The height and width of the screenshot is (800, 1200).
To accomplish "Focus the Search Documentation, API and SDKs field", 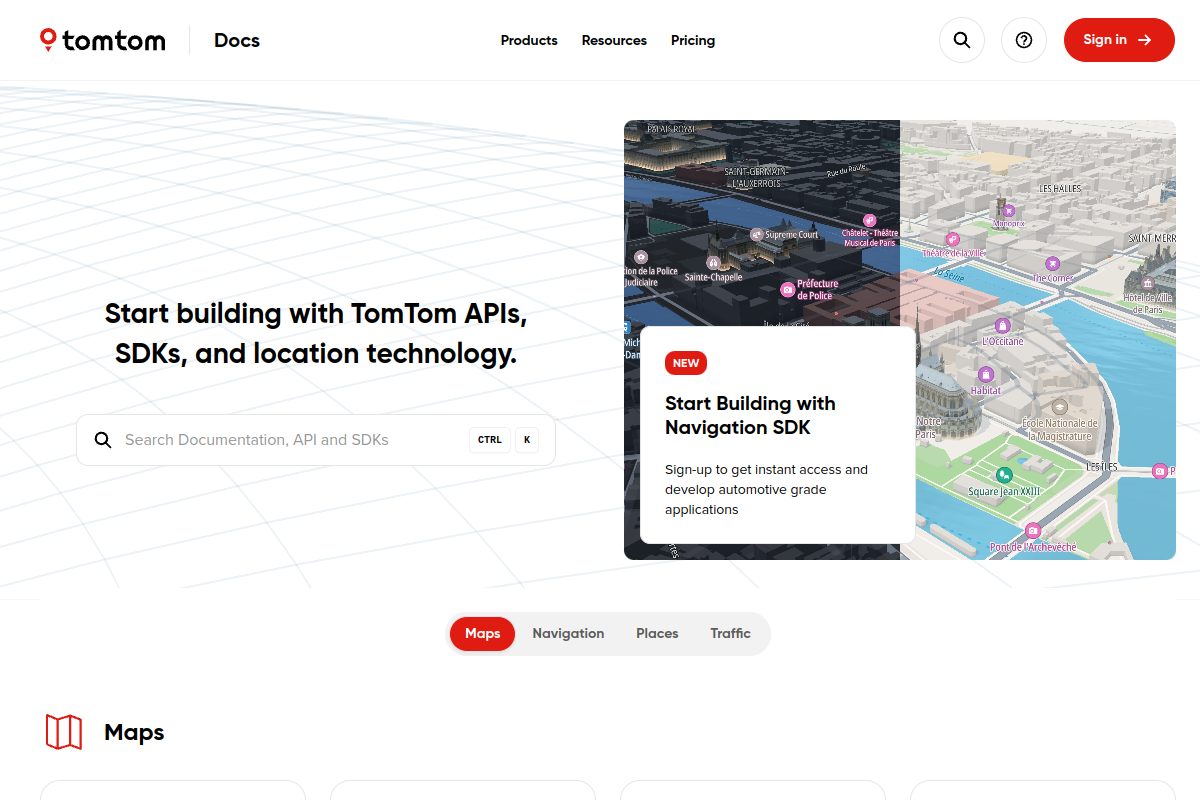I will pos(316,440).
